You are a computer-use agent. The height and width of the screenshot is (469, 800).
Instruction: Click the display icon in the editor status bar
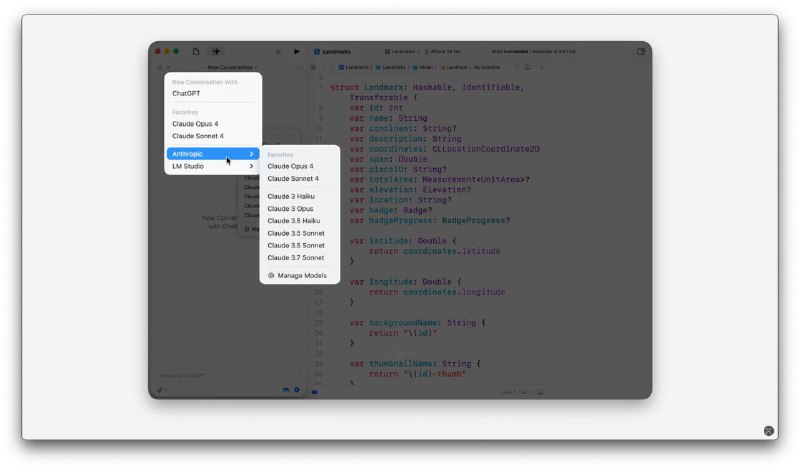tap(540, 392)
